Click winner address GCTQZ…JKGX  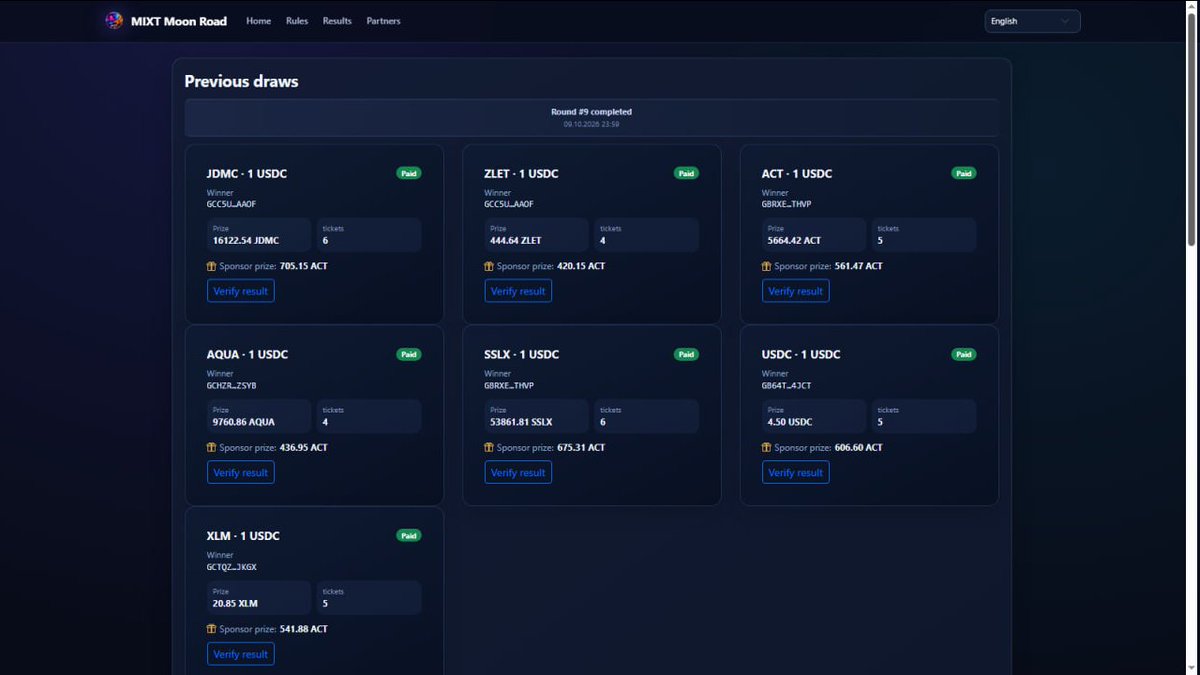coord(231,567)
